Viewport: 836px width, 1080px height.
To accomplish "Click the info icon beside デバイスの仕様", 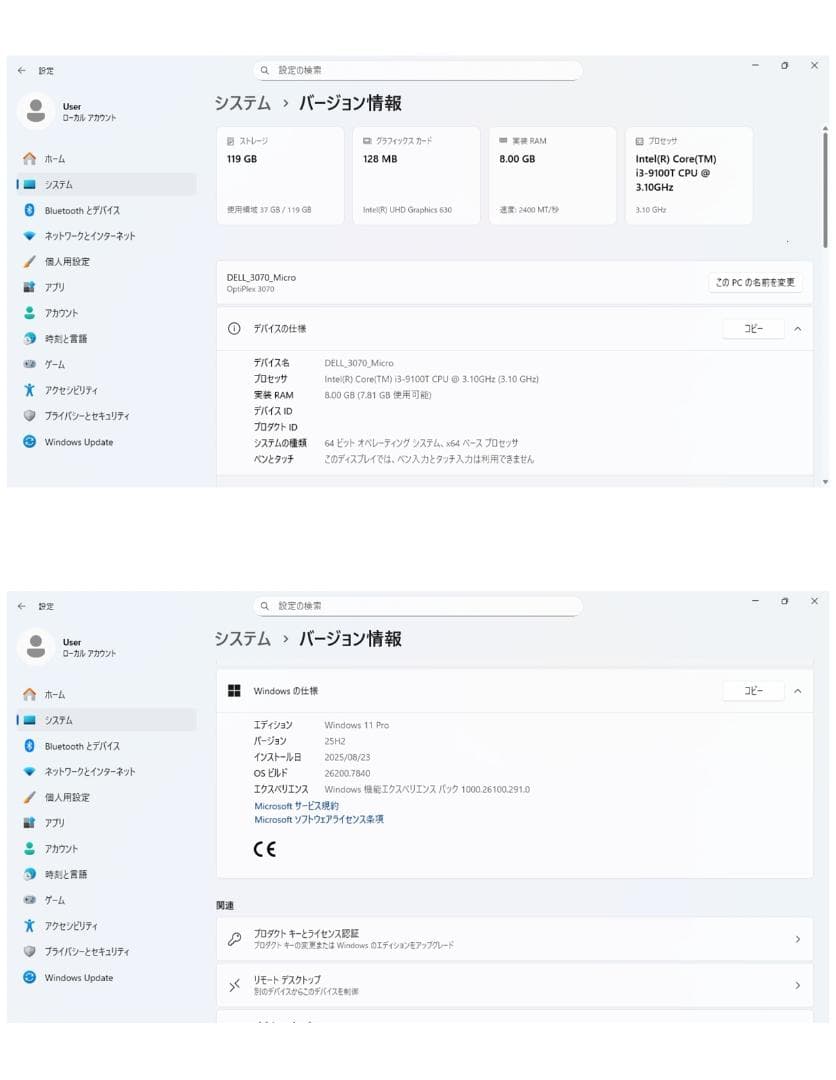I will 234,329.
